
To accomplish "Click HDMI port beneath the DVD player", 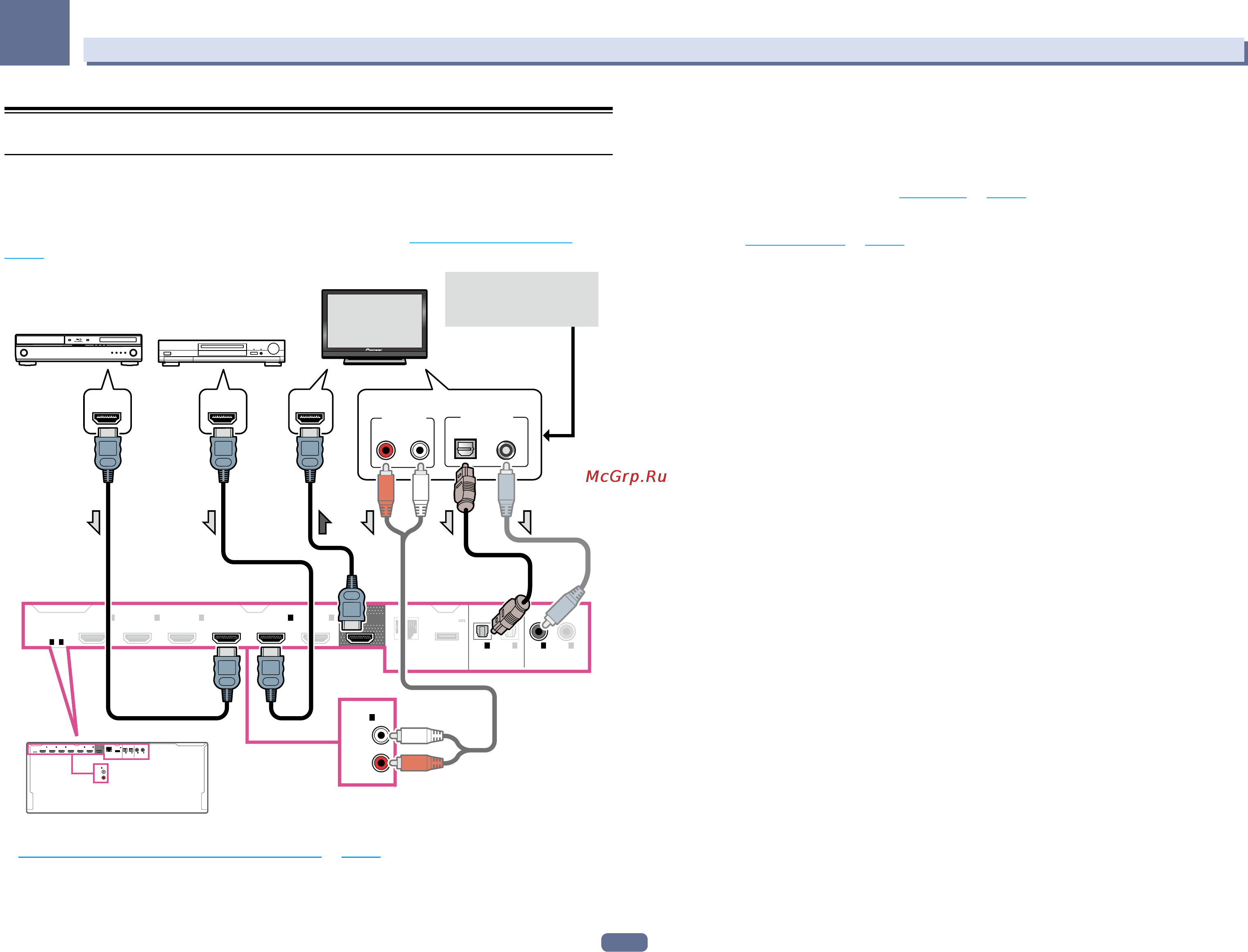I will pos(223,419).
